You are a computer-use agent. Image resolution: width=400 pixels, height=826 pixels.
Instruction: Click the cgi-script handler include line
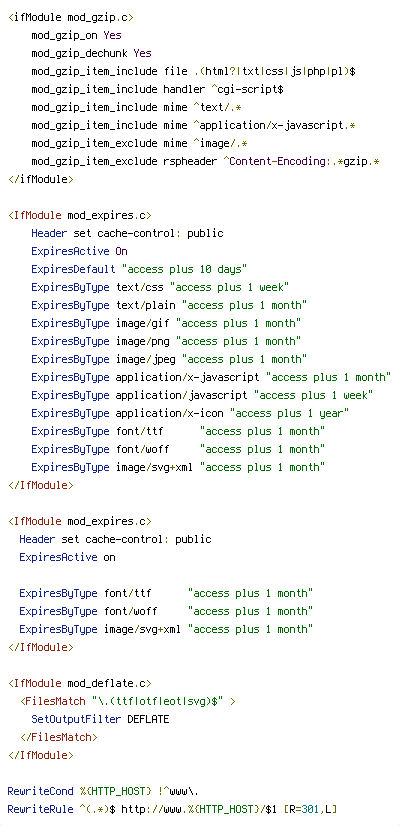[158, 90]
